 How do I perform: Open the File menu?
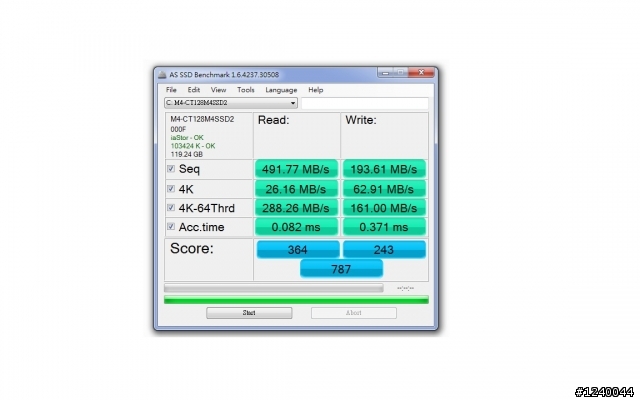[x=171, y=90]
